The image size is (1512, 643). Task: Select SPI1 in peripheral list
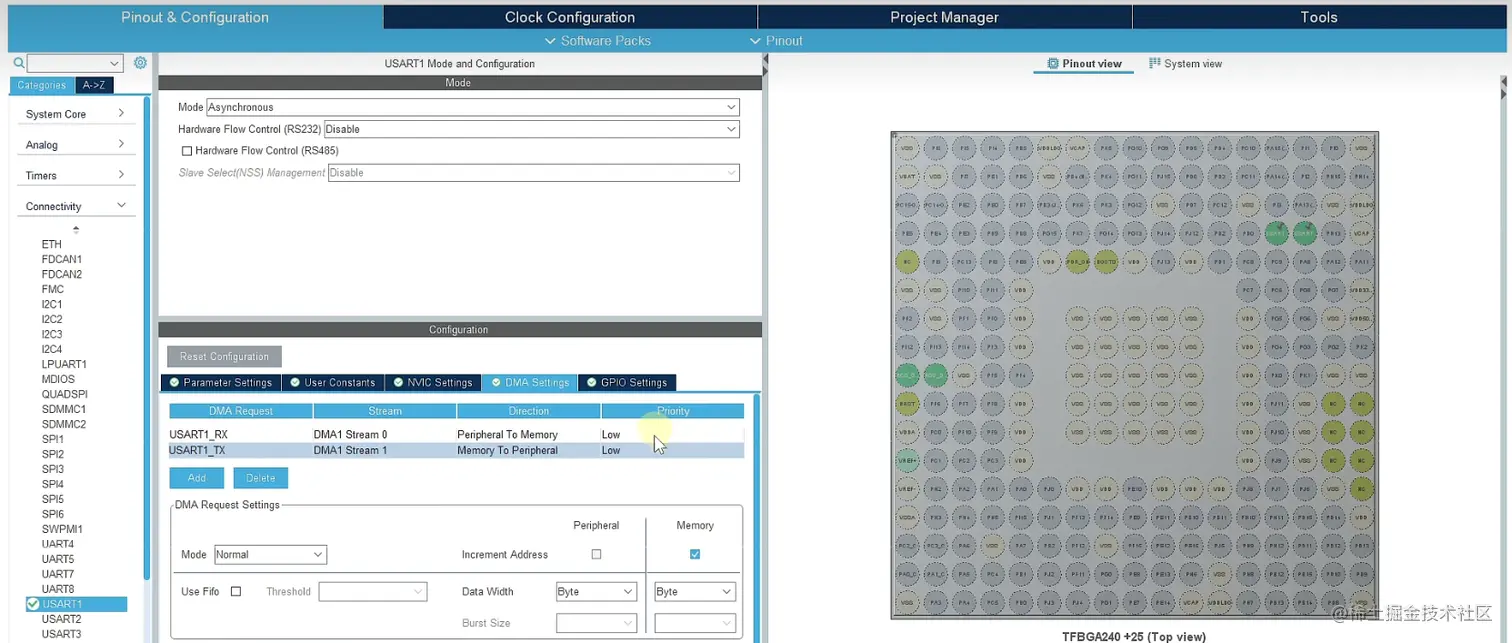click(53, 439)
